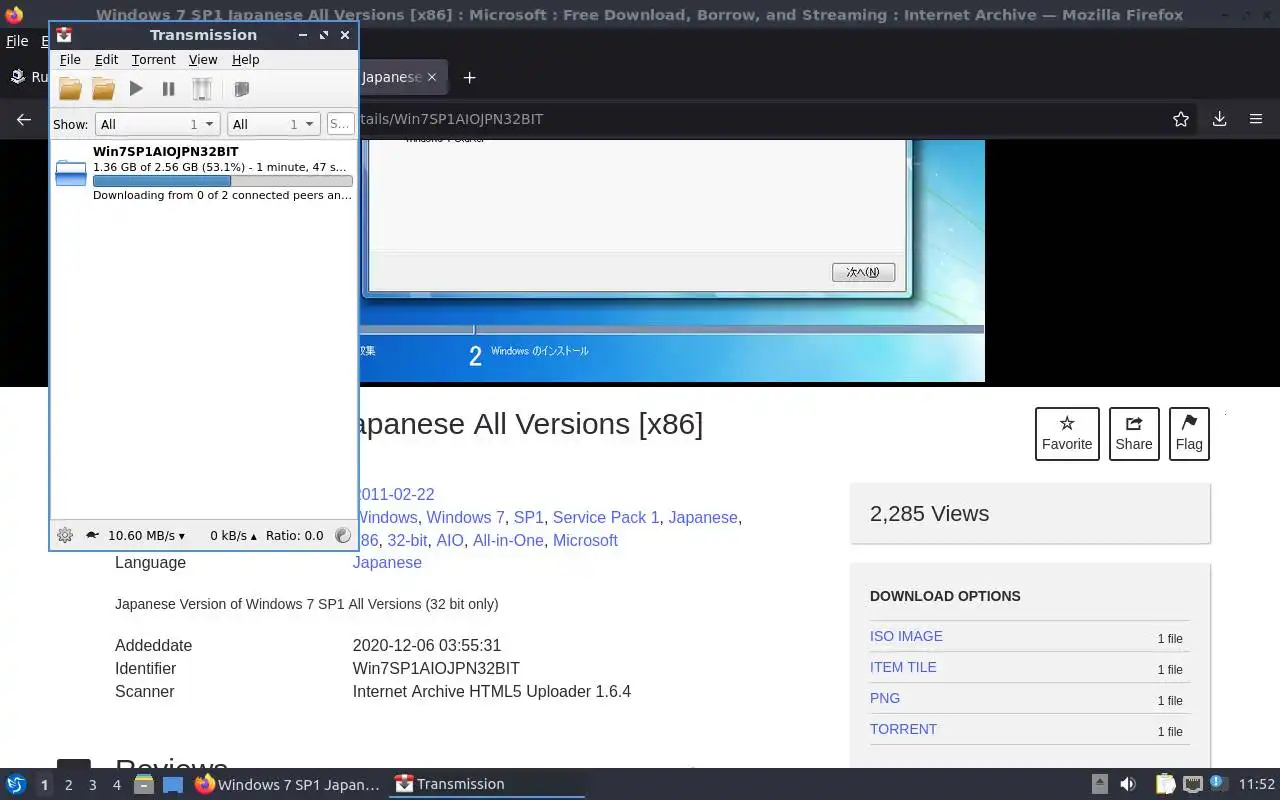Viewport: 1280px width, 800px height.
Task: Click the network tray icon
Action: pos(1192,784)
